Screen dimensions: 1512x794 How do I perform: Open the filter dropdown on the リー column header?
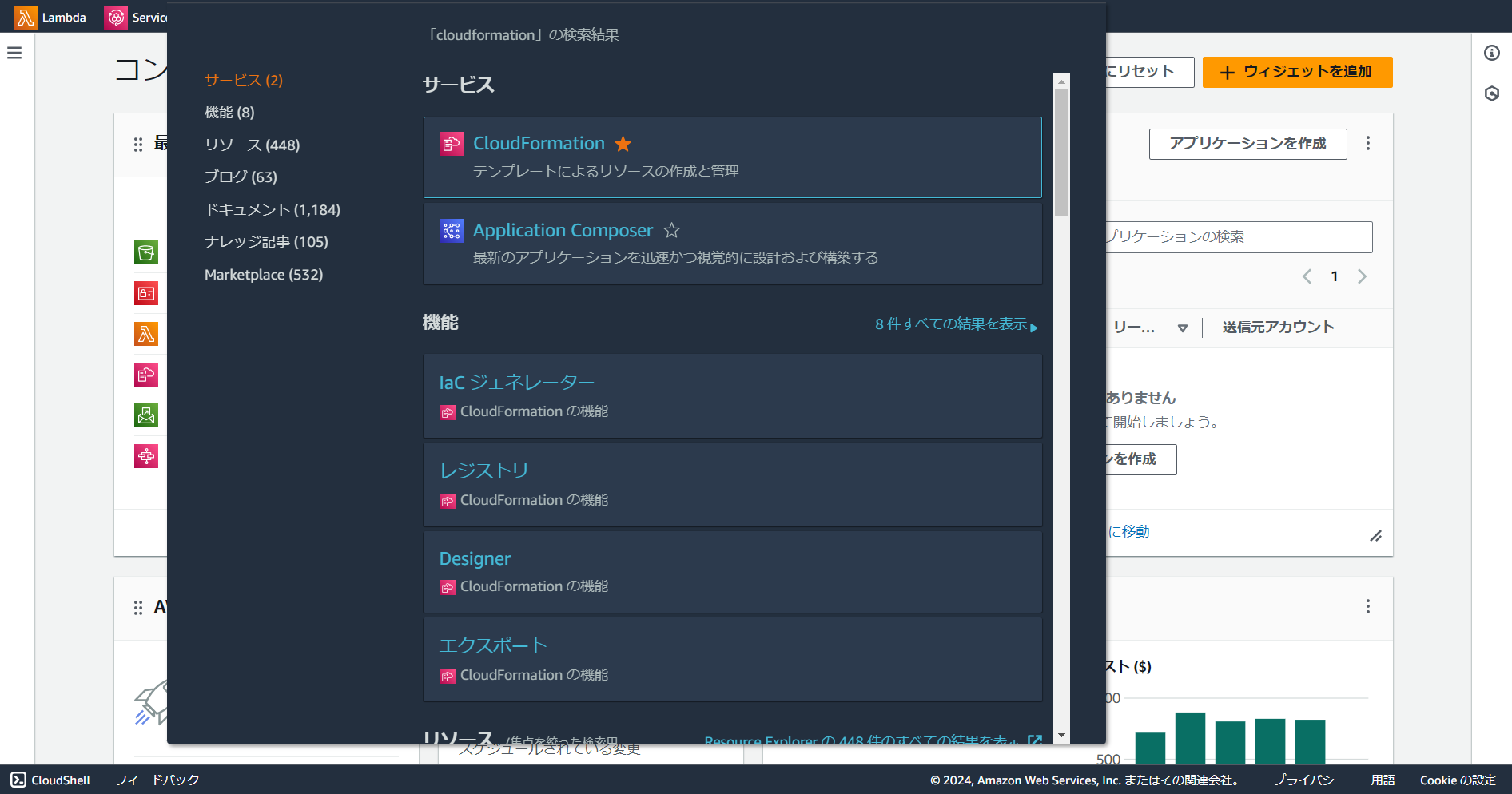tap(1183, 328)
